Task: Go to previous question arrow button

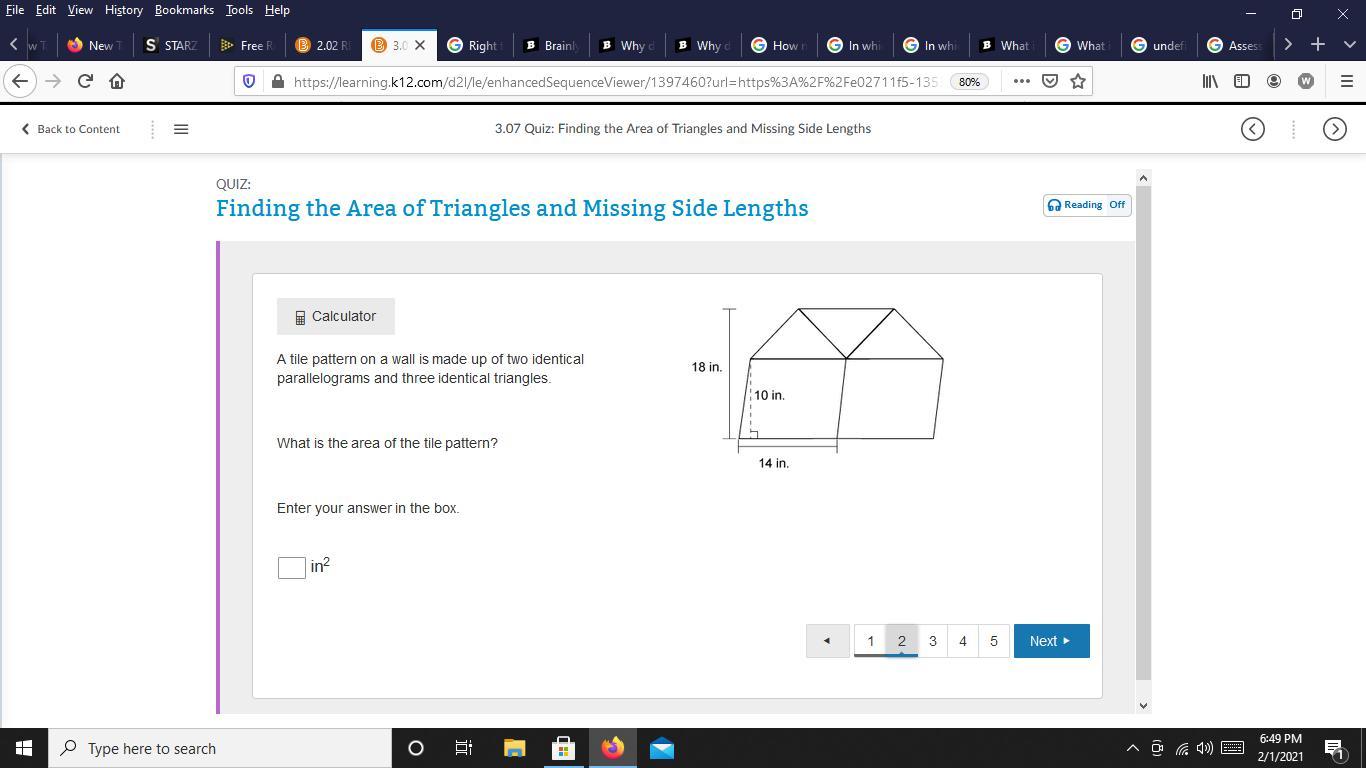Action: pos(827,641)
